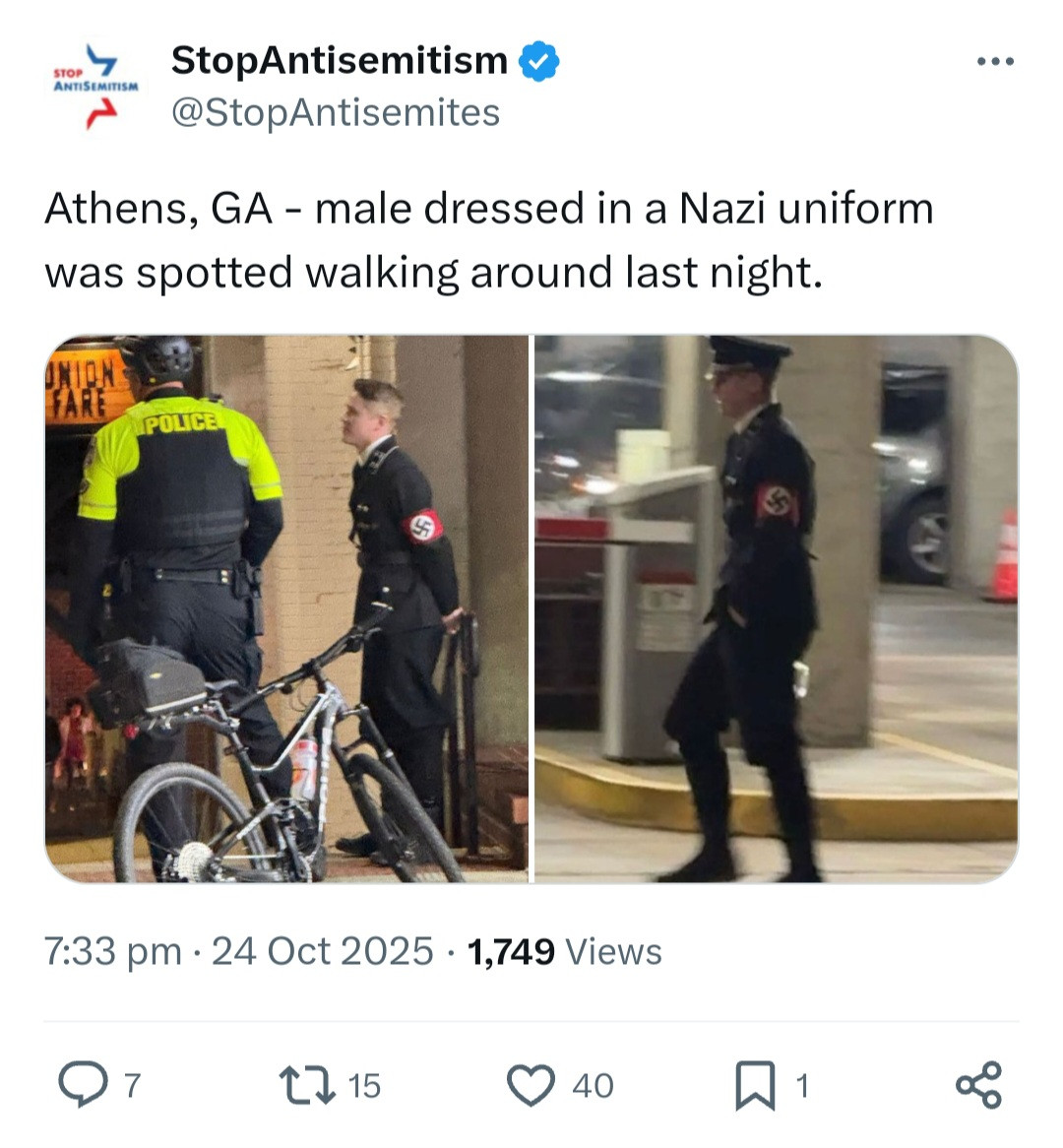View the 1,749 Views analytics
The height and width of the screenshot is (1148, 1063).
[564, 952]
